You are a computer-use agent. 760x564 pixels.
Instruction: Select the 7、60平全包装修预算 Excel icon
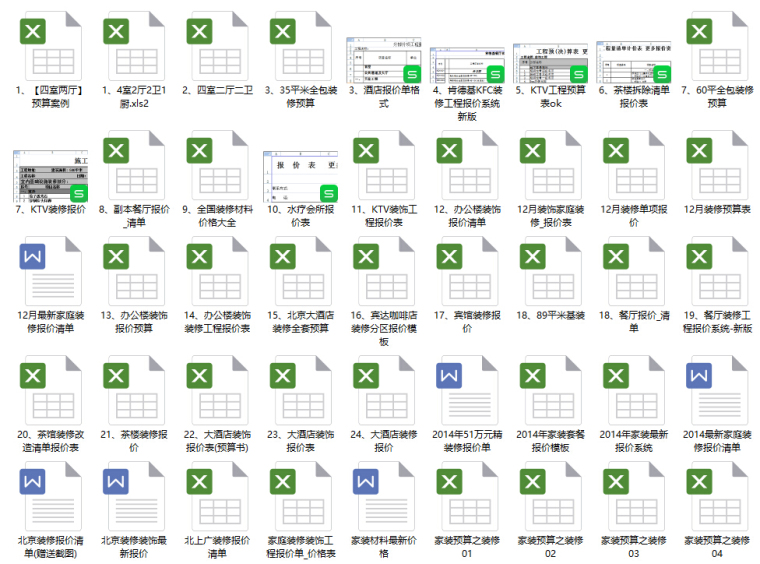pos(717,46)
